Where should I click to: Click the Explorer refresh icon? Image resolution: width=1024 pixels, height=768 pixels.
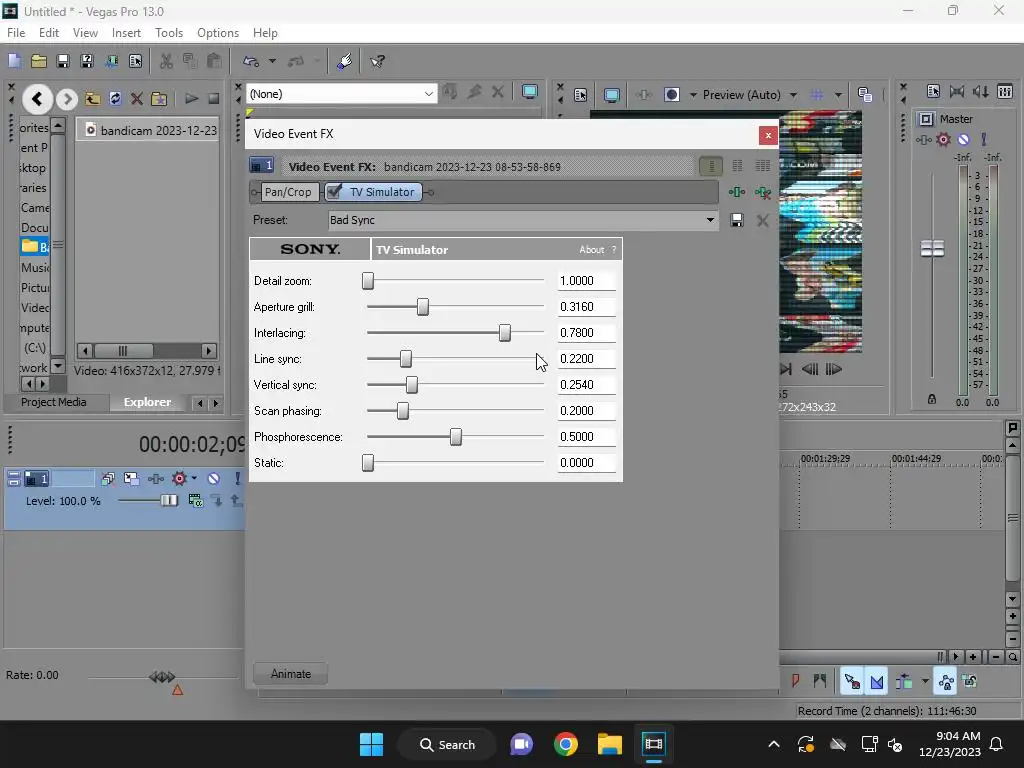(115, 99)
